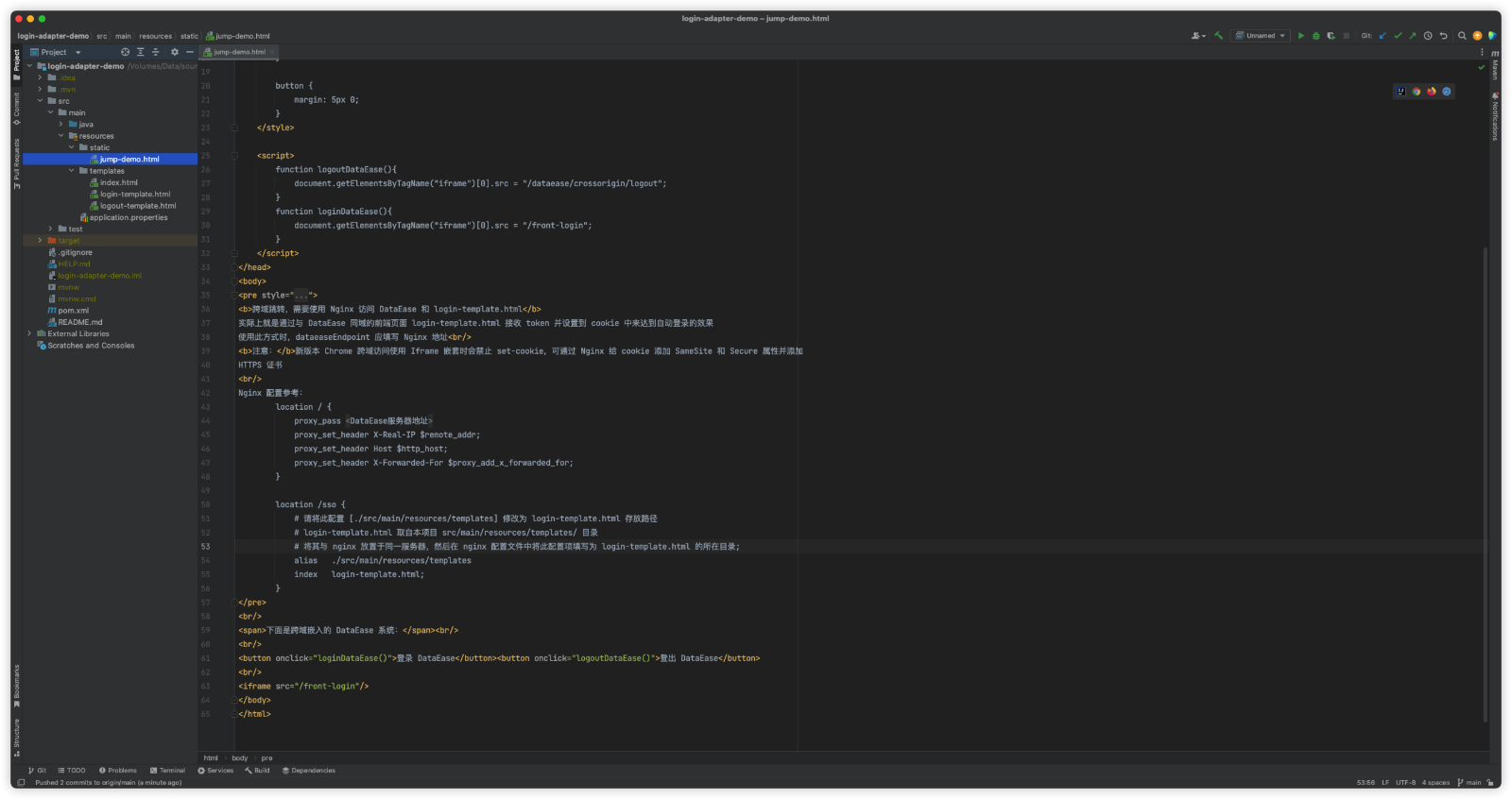Open the Maven tool window
The height and width of the screenshot is (799, 1512).
[1495, 66]
